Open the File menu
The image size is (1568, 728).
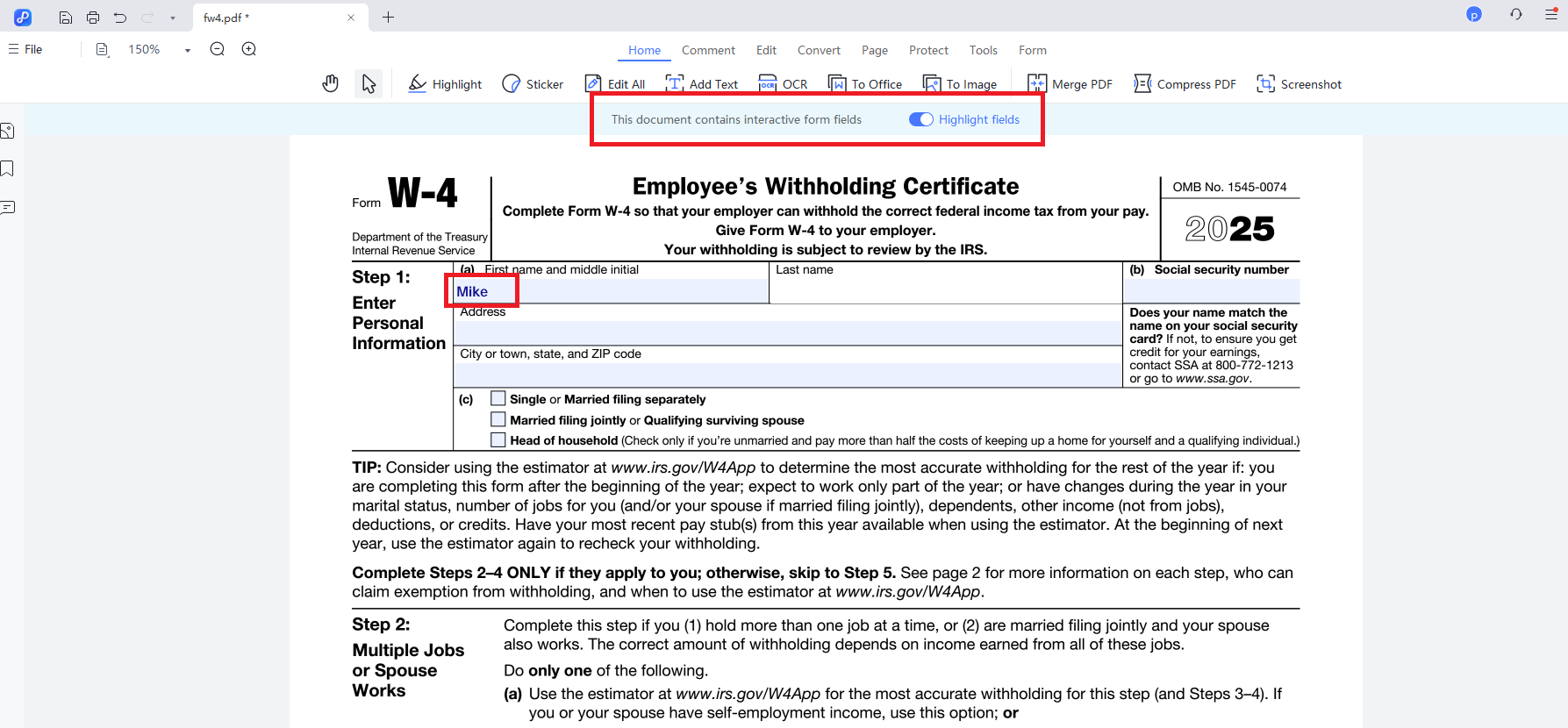coord(25,49)
